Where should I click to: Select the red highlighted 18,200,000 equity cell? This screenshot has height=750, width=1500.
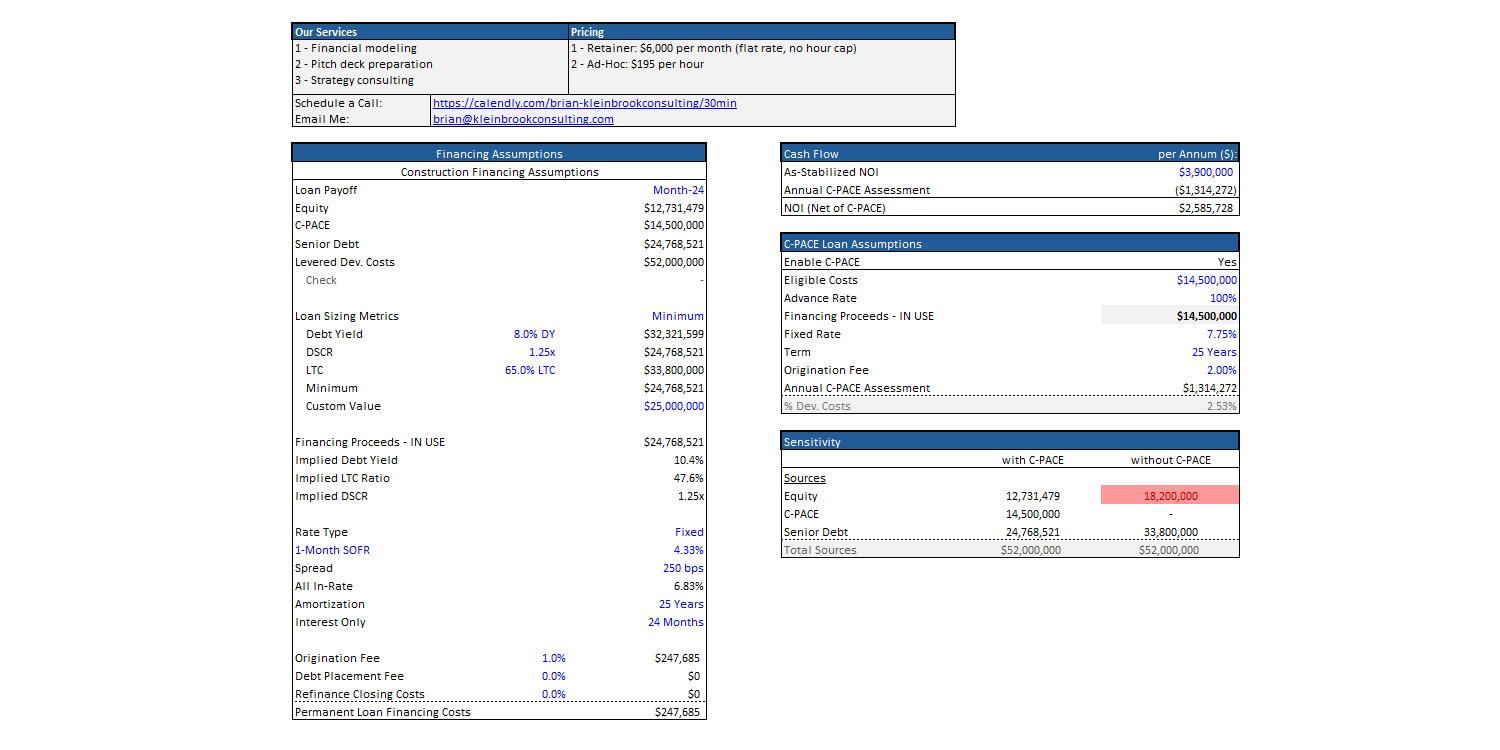[1170, 496]
